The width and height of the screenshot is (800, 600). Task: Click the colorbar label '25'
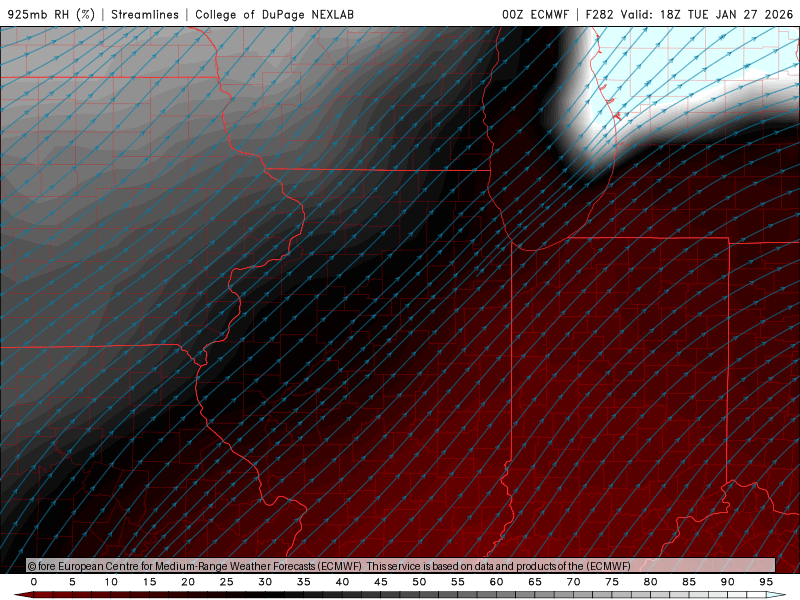[227, 582]
